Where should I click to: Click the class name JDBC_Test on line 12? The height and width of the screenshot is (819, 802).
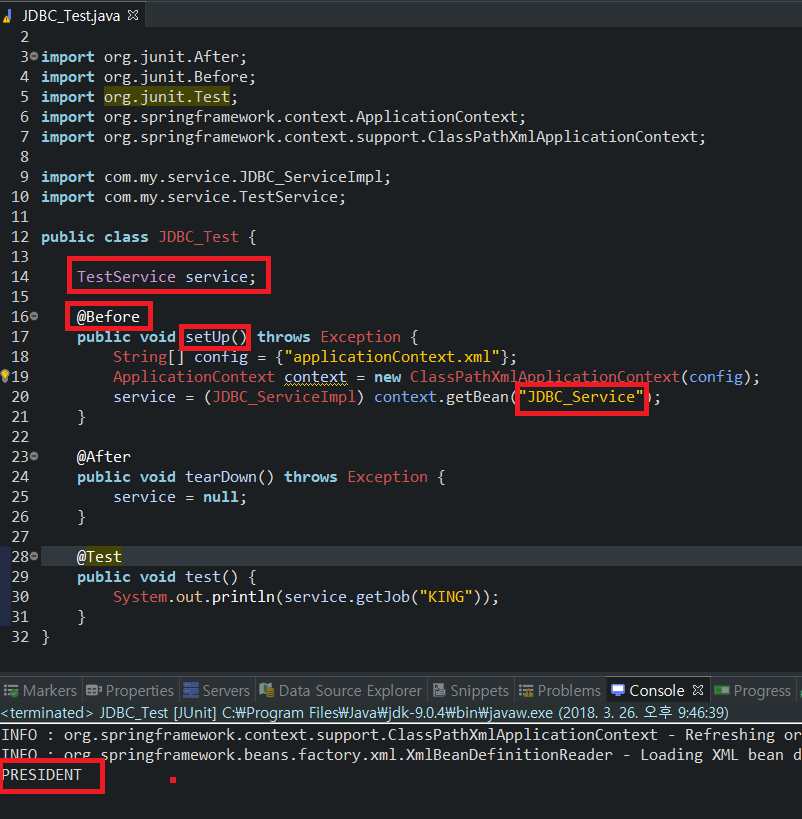point(199,237)
